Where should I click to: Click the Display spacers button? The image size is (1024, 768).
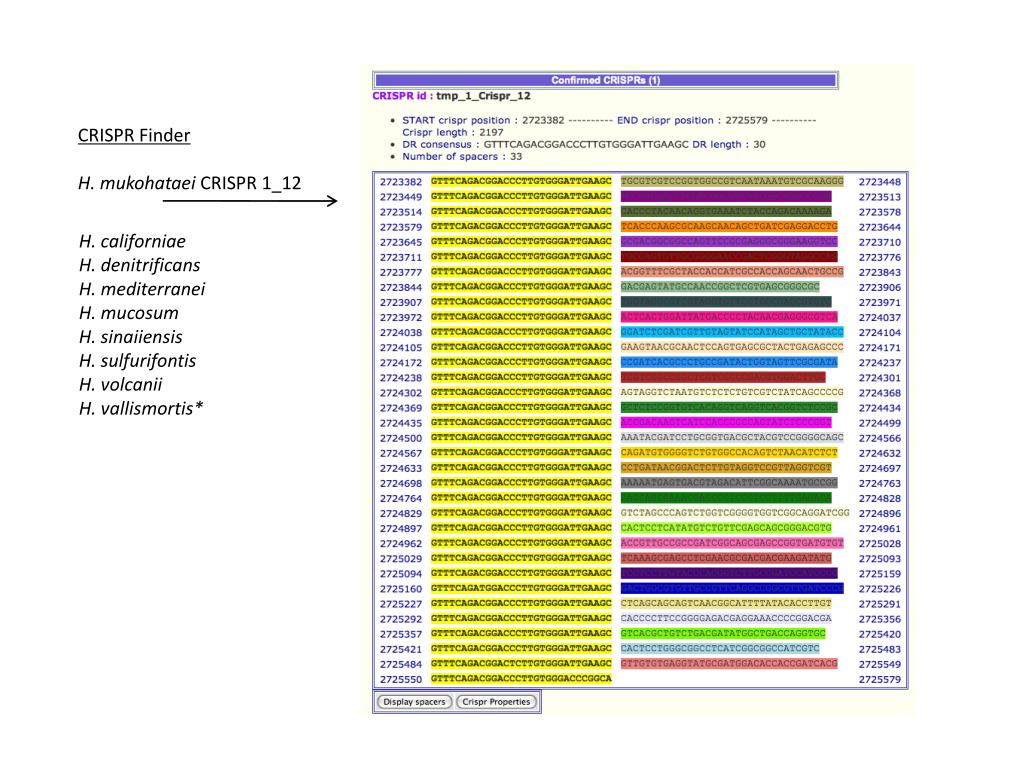pos(414,702)
